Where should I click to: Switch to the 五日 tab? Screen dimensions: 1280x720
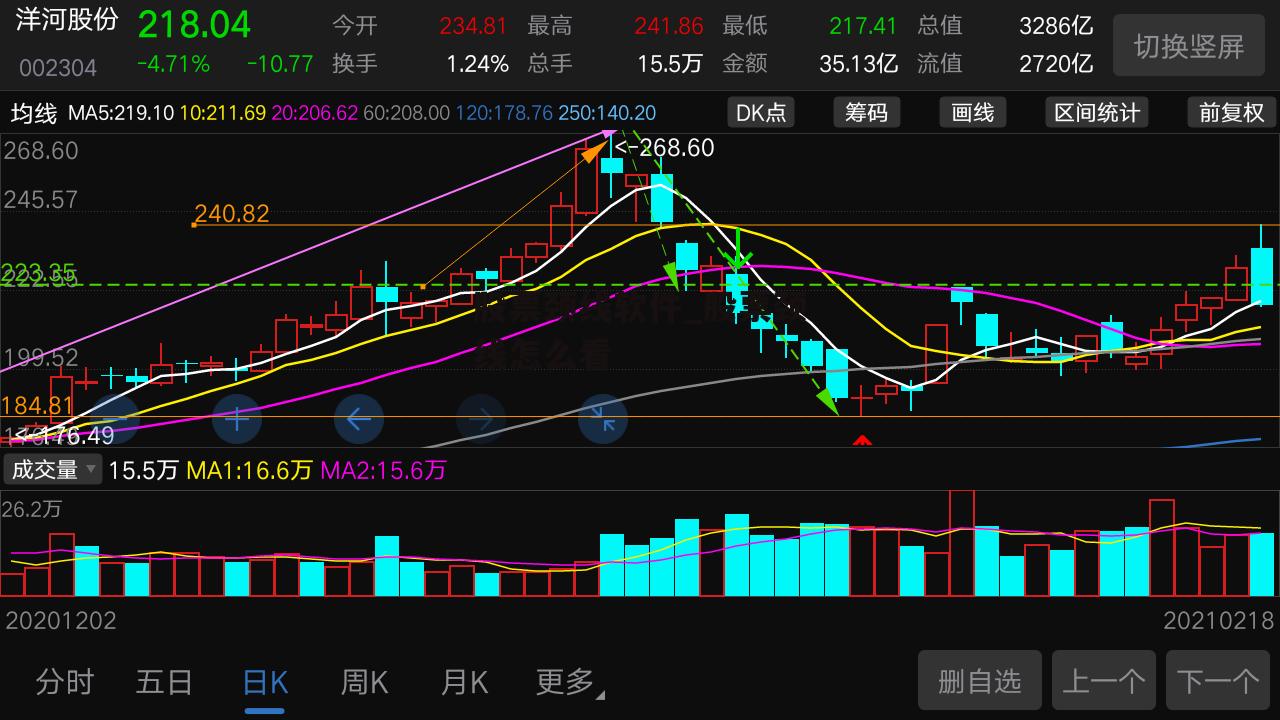pyautogui.click(x=165, y=683)
